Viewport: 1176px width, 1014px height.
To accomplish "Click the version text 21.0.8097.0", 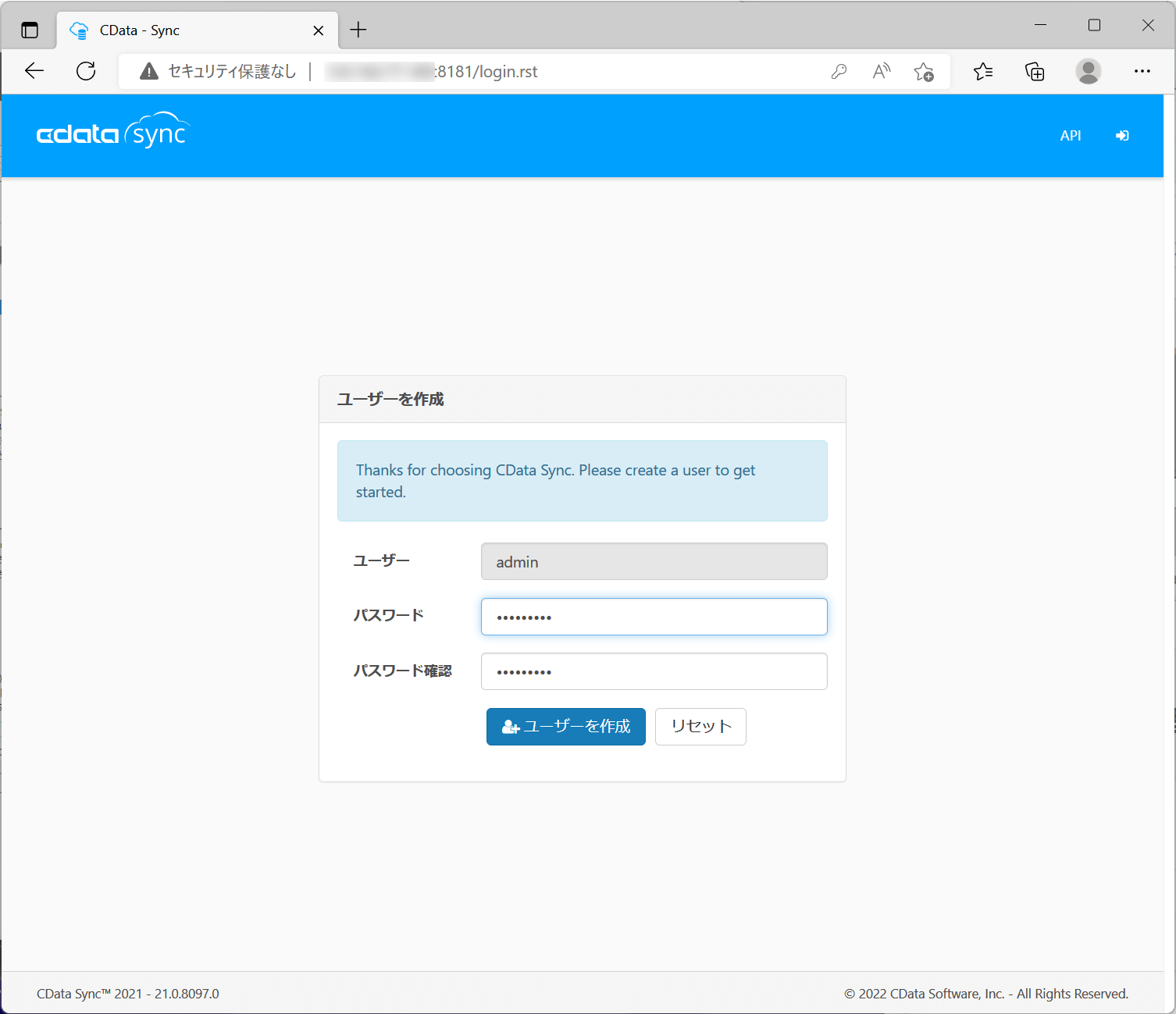I will [x=187, y=994].
